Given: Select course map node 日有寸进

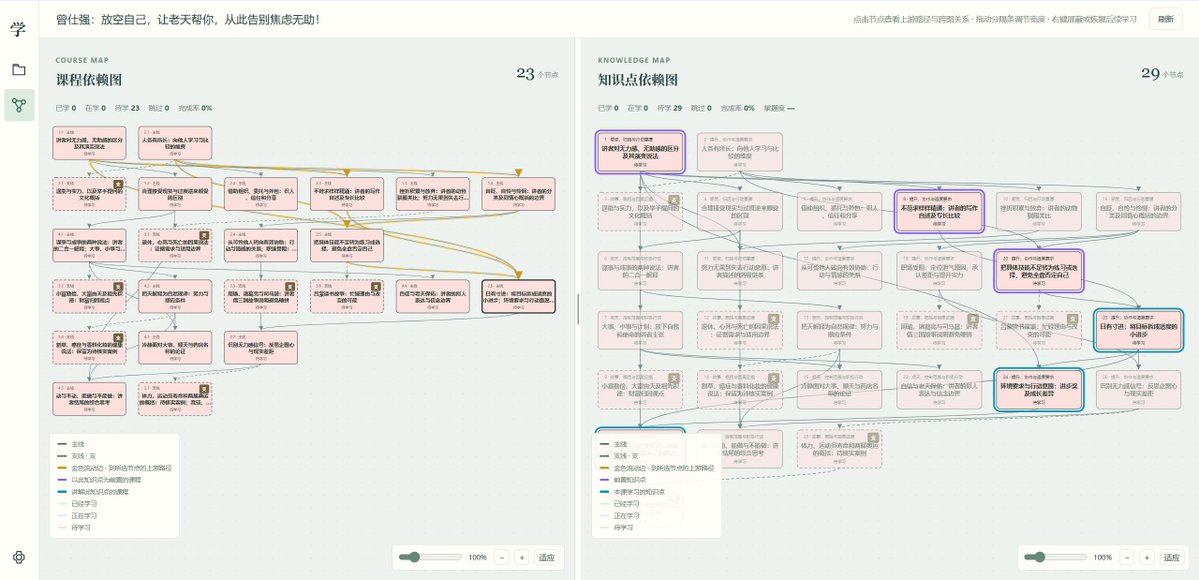Looking at the screenshot, I should 518,296.
